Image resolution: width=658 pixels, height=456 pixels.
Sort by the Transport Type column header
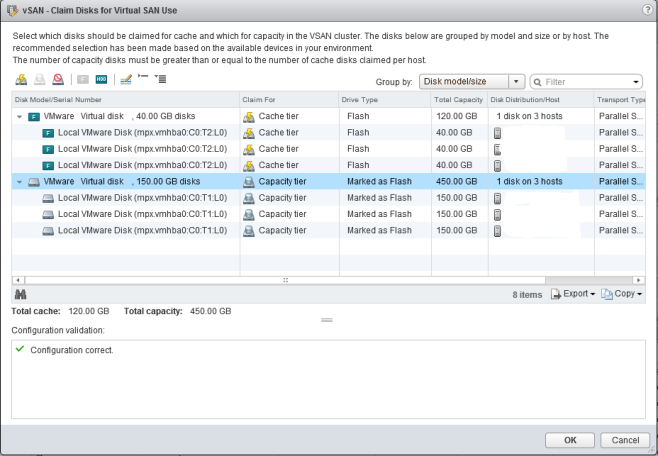click(x=620, y=100)
